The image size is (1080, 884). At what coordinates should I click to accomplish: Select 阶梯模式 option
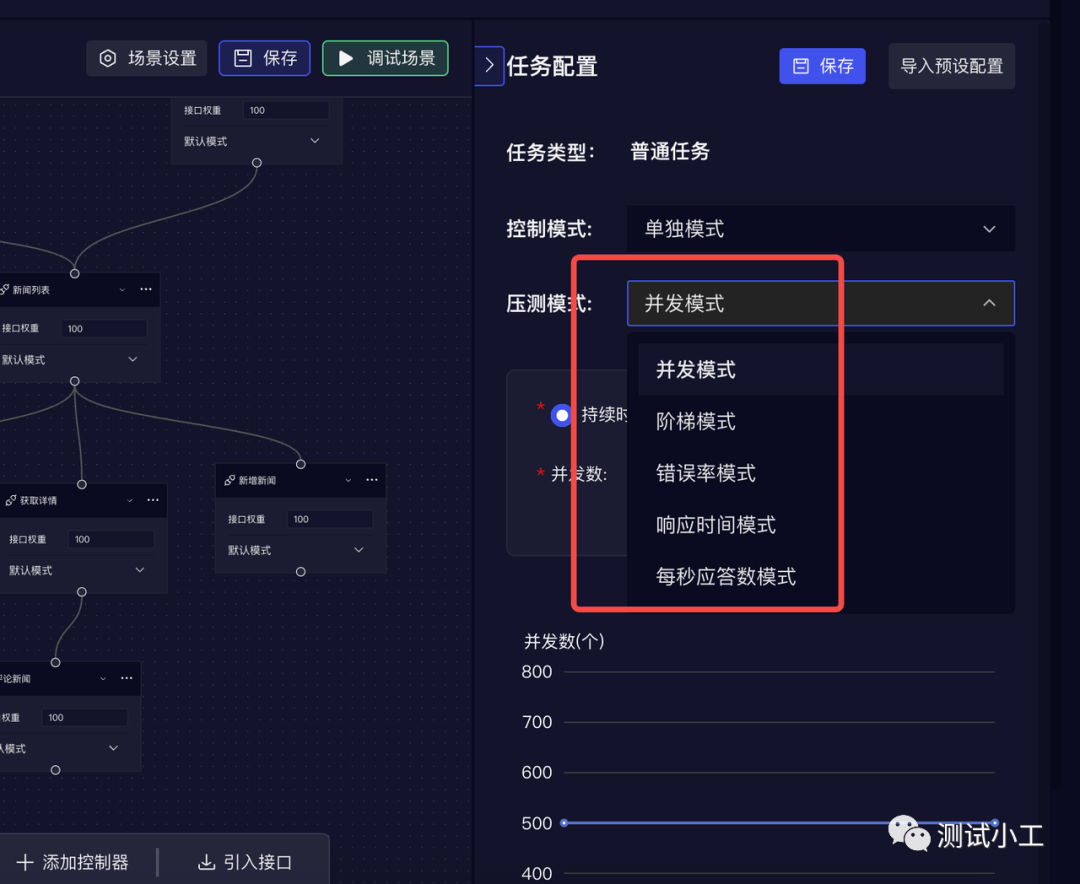click(x=820, y=421)
